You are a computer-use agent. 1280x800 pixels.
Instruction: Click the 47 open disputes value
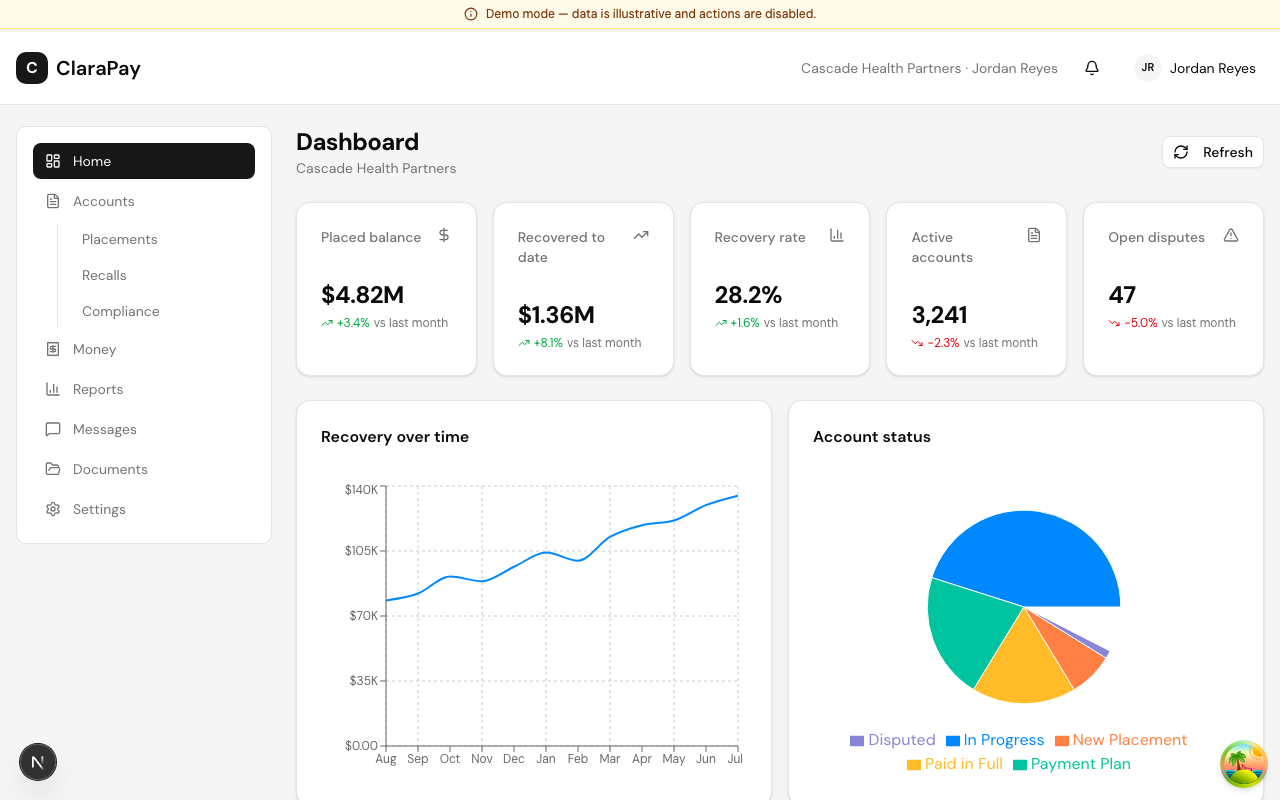(1122, 295)
